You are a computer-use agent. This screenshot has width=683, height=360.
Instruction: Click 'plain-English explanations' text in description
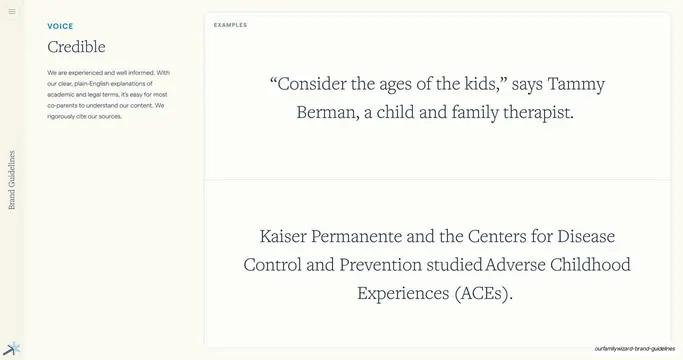tap(113, 84)
